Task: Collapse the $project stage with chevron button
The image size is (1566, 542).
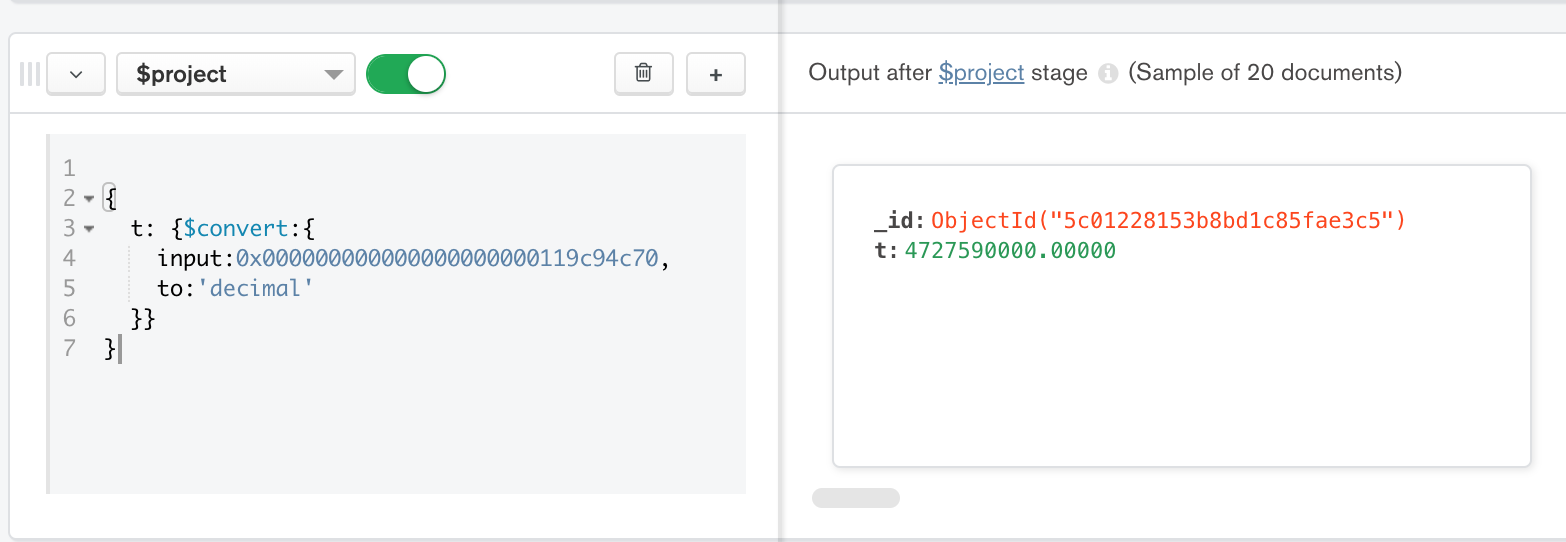Action: (76, 74)
